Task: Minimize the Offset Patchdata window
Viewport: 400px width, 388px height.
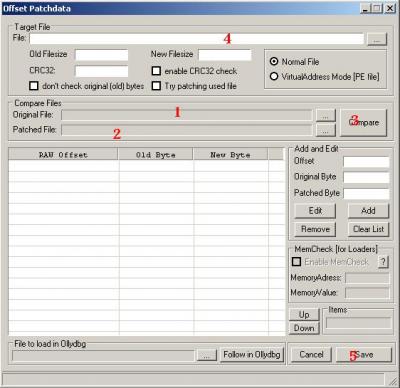Action: coord(366,8)
